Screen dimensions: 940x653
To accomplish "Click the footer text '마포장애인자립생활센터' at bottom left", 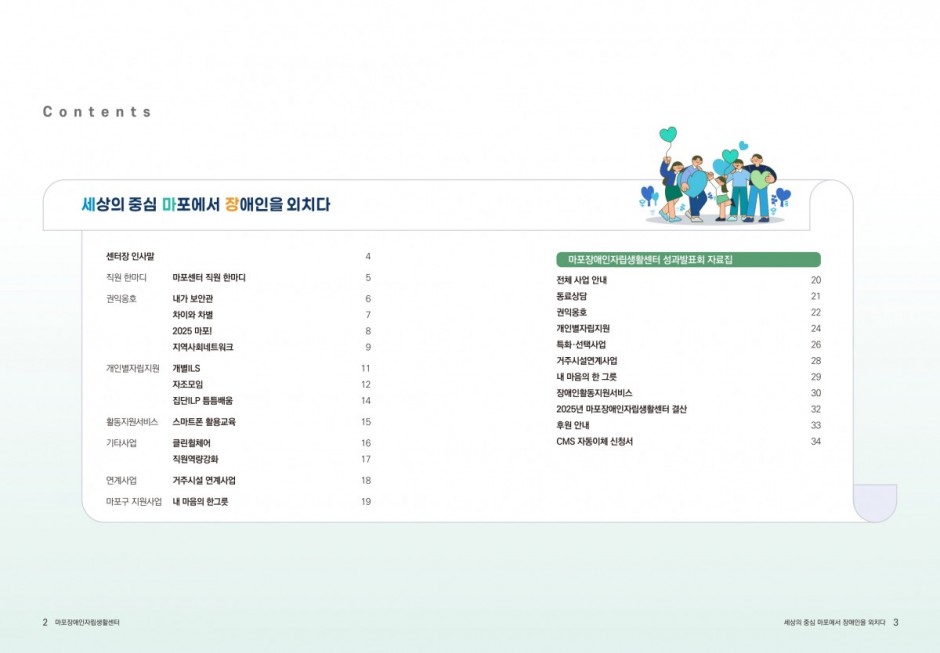I will [87, 622].
